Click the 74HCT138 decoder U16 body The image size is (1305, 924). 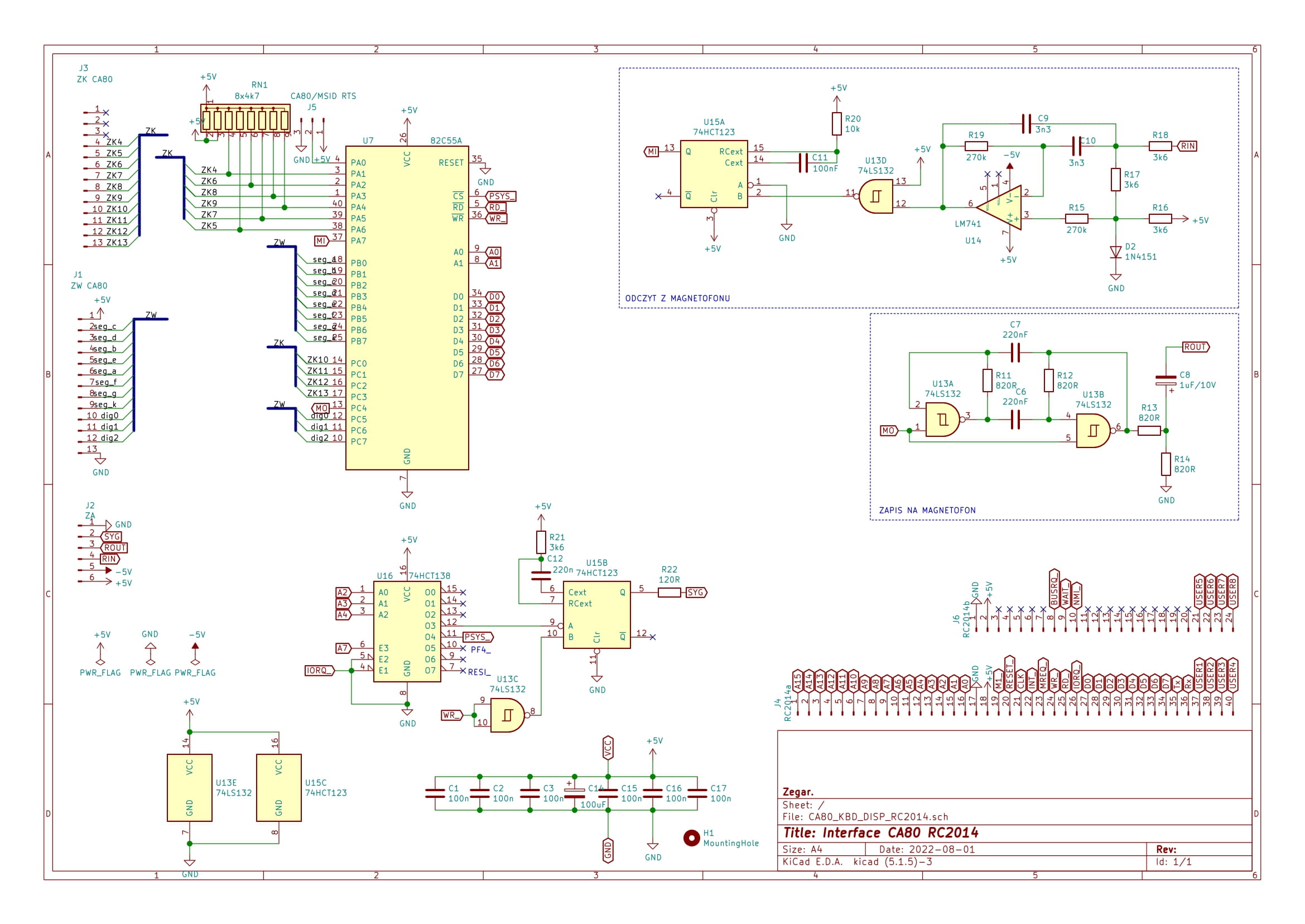407,631
